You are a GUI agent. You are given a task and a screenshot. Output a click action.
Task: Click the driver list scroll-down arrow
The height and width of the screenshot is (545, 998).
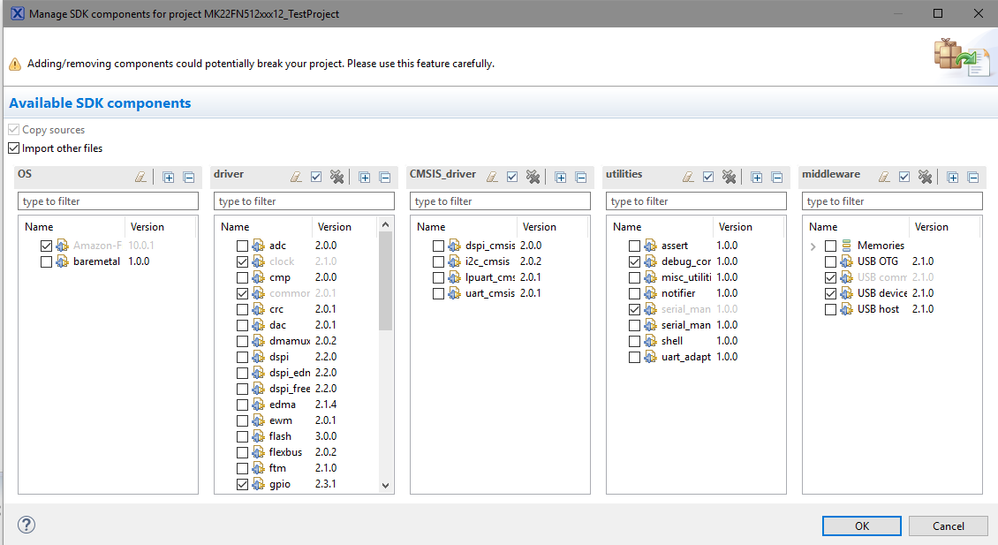tap(385, 485)
